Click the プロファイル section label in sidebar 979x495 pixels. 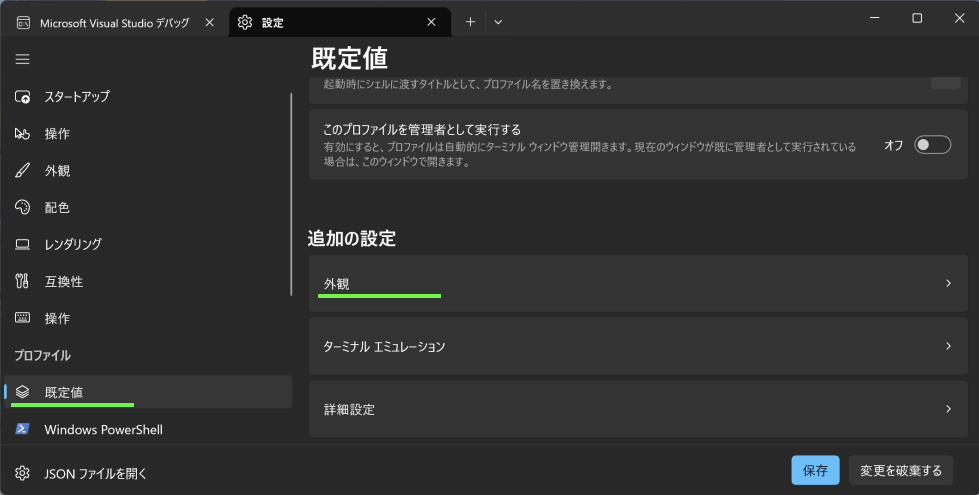pyautogui.click(x=42, y=355)
